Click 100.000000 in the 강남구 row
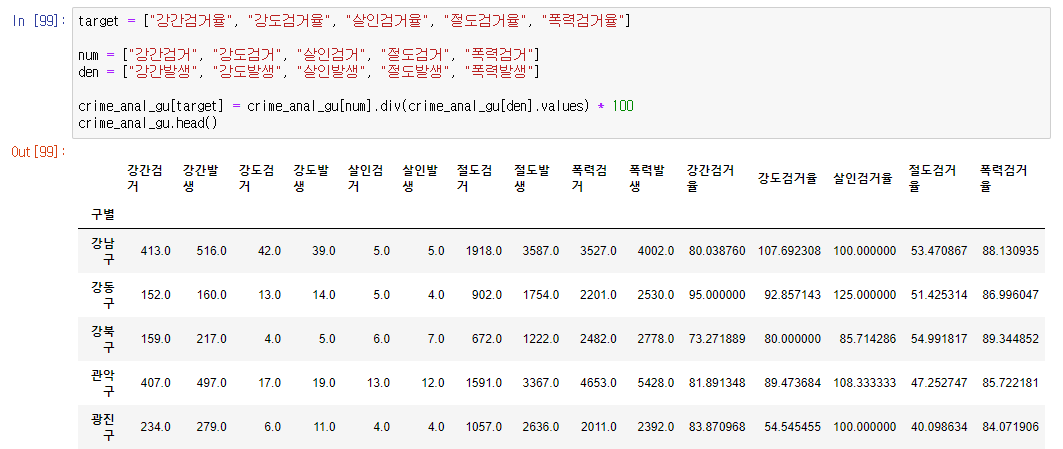Image resolution: width=1063 pixels, height=449 pixels. [864, 251]
